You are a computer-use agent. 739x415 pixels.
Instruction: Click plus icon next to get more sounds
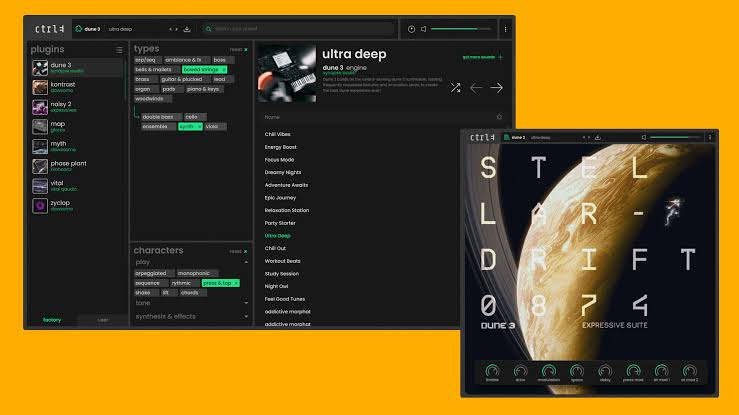click(500, 57)
